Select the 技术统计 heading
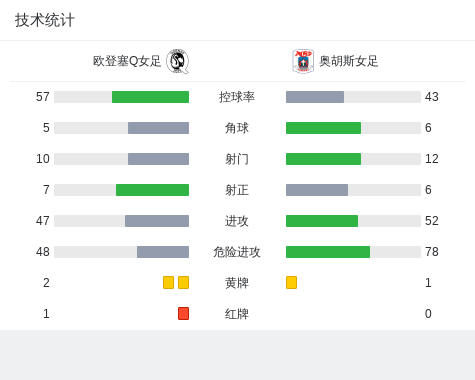The height and width of the screenshot is (380, 475). tap(45, 20)
